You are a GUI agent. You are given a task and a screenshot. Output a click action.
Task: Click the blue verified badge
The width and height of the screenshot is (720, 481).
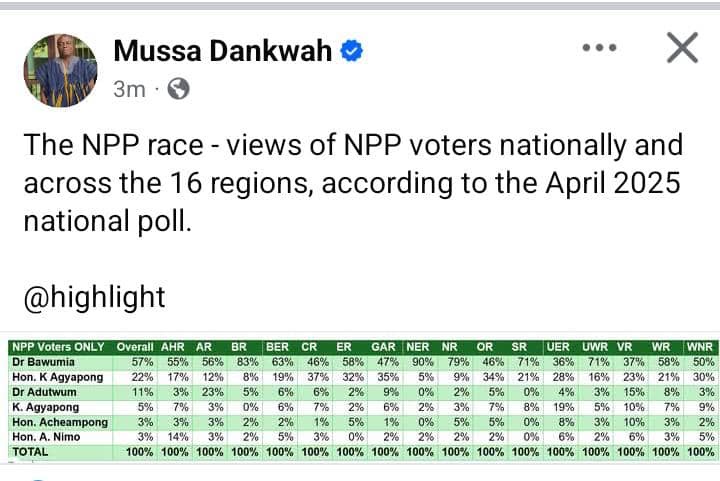coord(351,51)
